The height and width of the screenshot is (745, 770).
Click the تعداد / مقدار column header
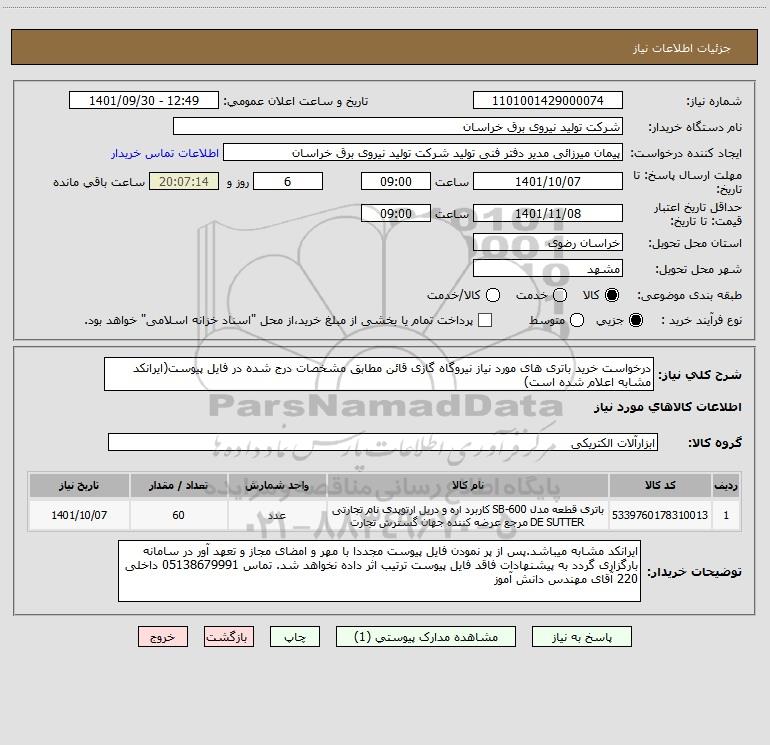point(179,485)
